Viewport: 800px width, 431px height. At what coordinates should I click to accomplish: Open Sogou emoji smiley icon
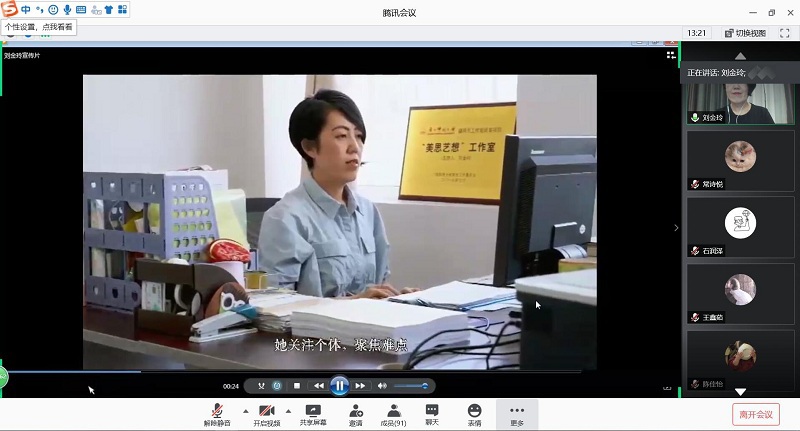pyautogui.click(x=53, y=10)
